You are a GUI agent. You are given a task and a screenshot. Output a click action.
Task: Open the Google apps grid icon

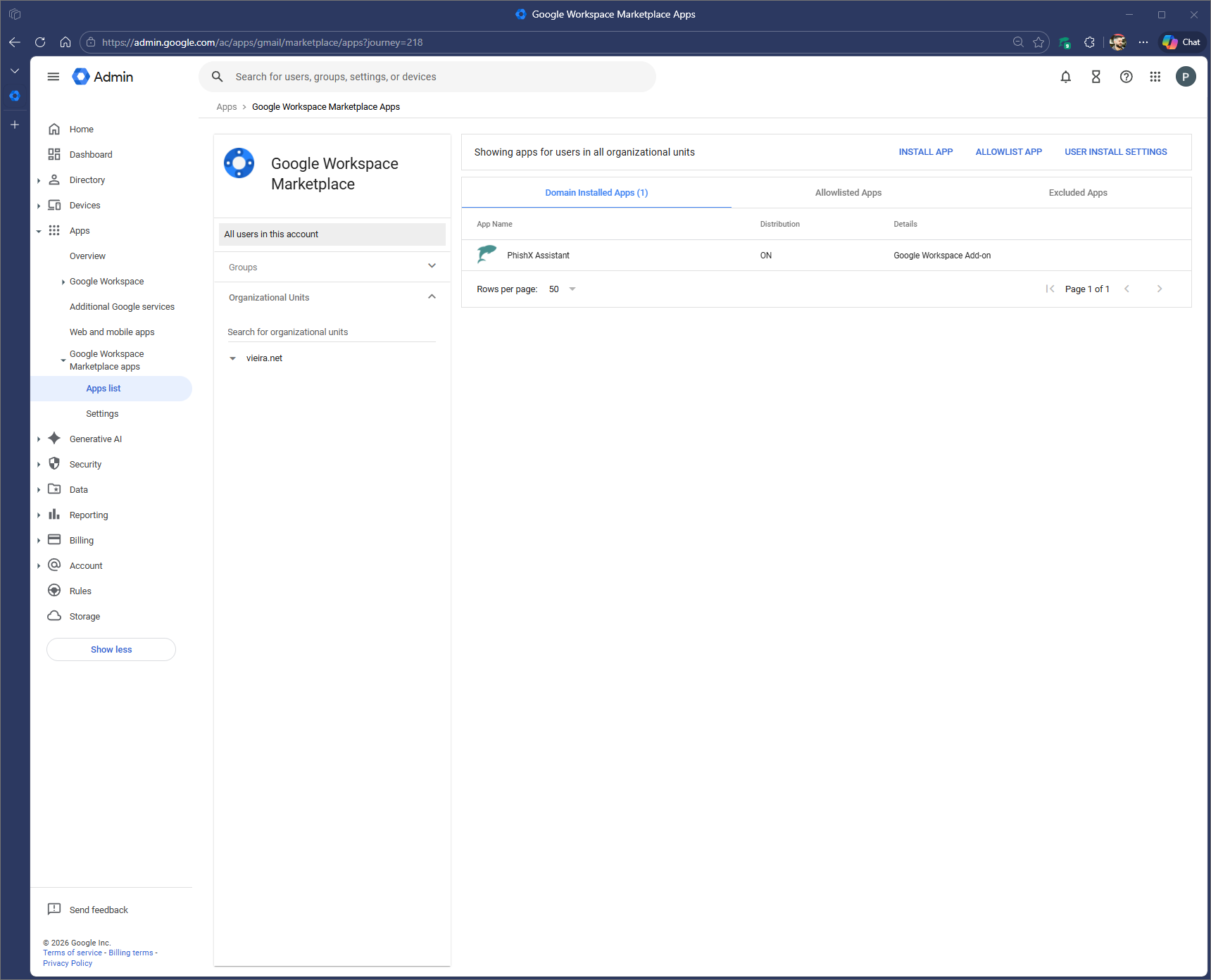tap(1155, 77)
